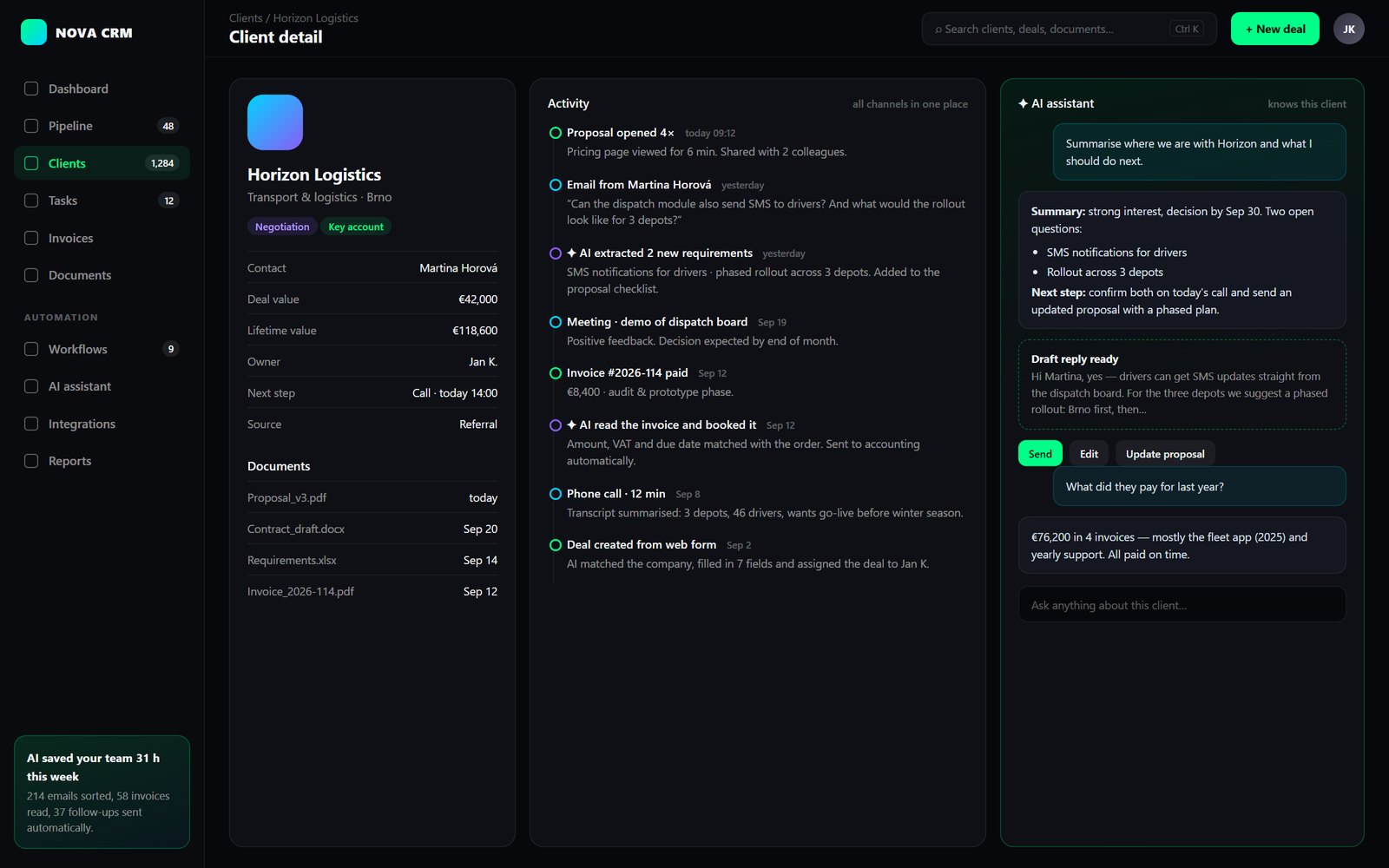Click the AI saved your team 31 h card
This screenshot has height=868, width=1389.
pos(102,792)
